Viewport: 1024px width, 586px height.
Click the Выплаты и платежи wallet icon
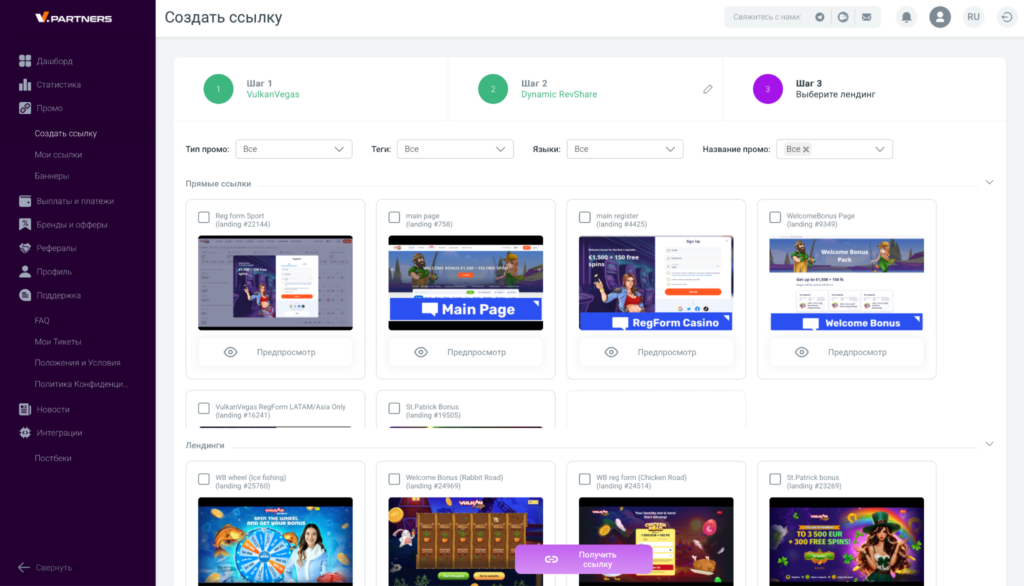[x=25, y=201]
